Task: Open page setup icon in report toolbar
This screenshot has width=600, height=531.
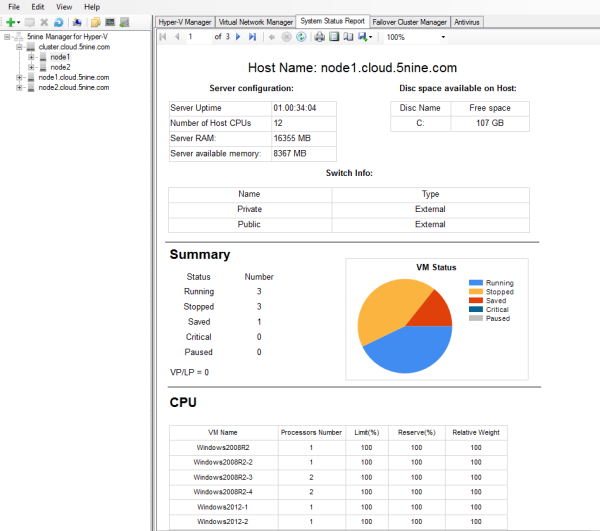Action: click(348, 37)
